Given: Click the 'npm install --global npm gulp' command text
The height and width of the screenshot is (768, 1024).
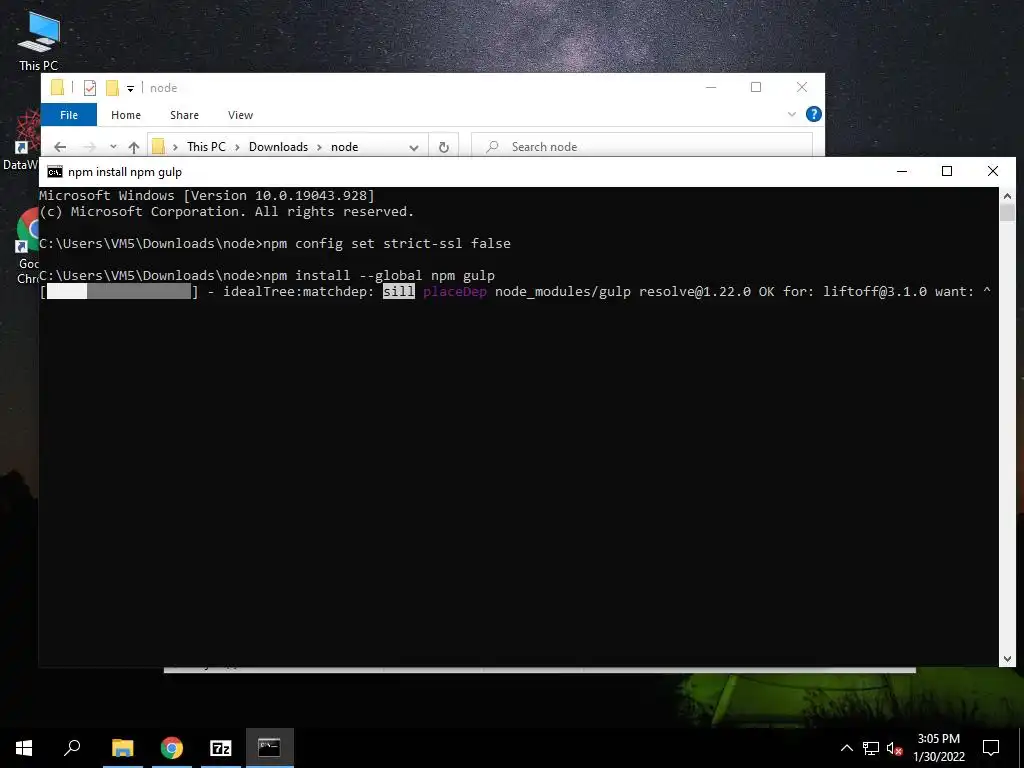Looking at the screenshot, I should pos(379,276).
